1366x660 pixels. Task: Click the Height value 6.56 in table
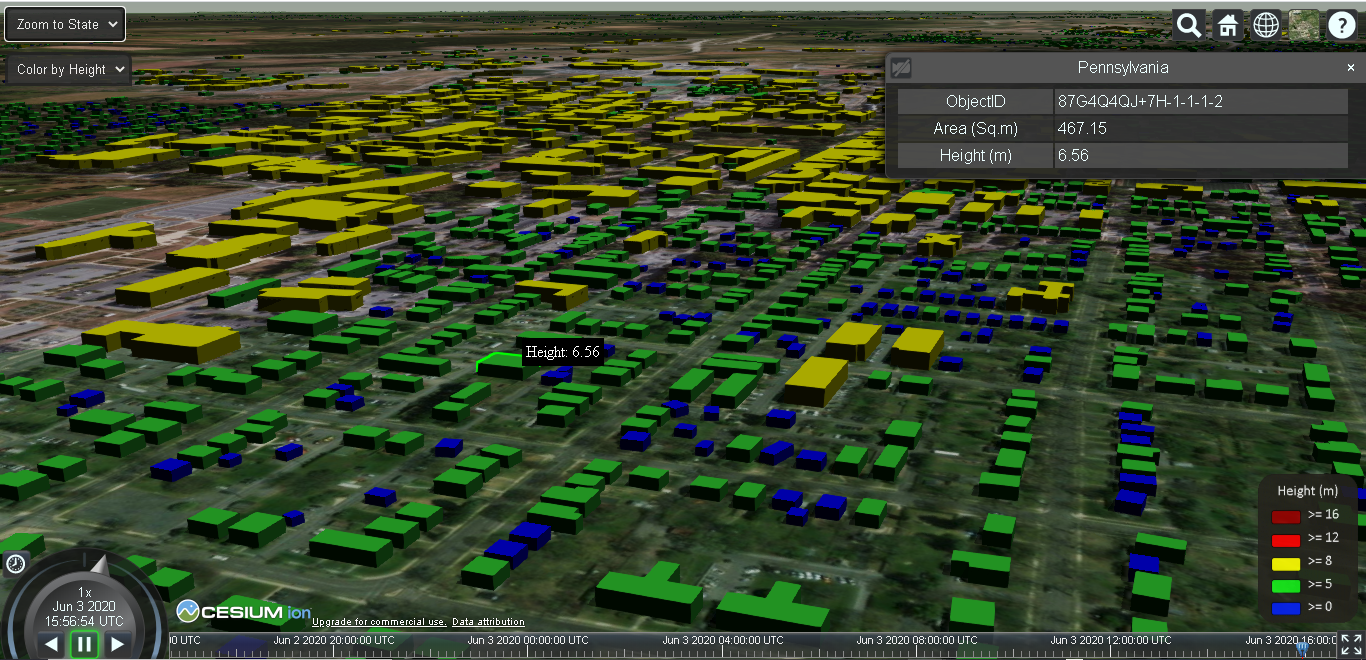[x=1073, y=156]
